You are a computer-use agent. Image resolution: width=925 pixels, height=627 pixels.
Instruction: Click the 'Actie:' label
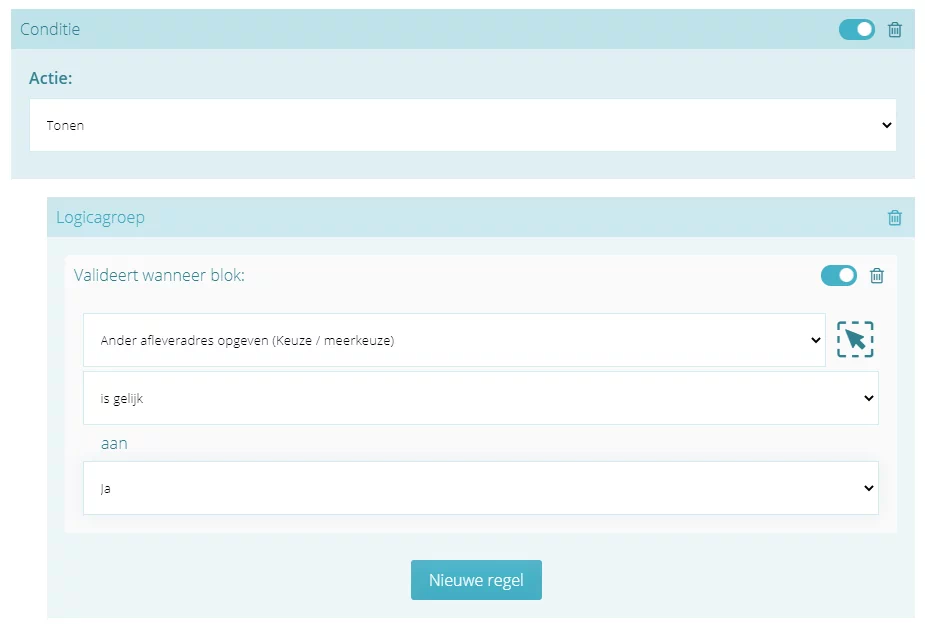tap(51, 78)
